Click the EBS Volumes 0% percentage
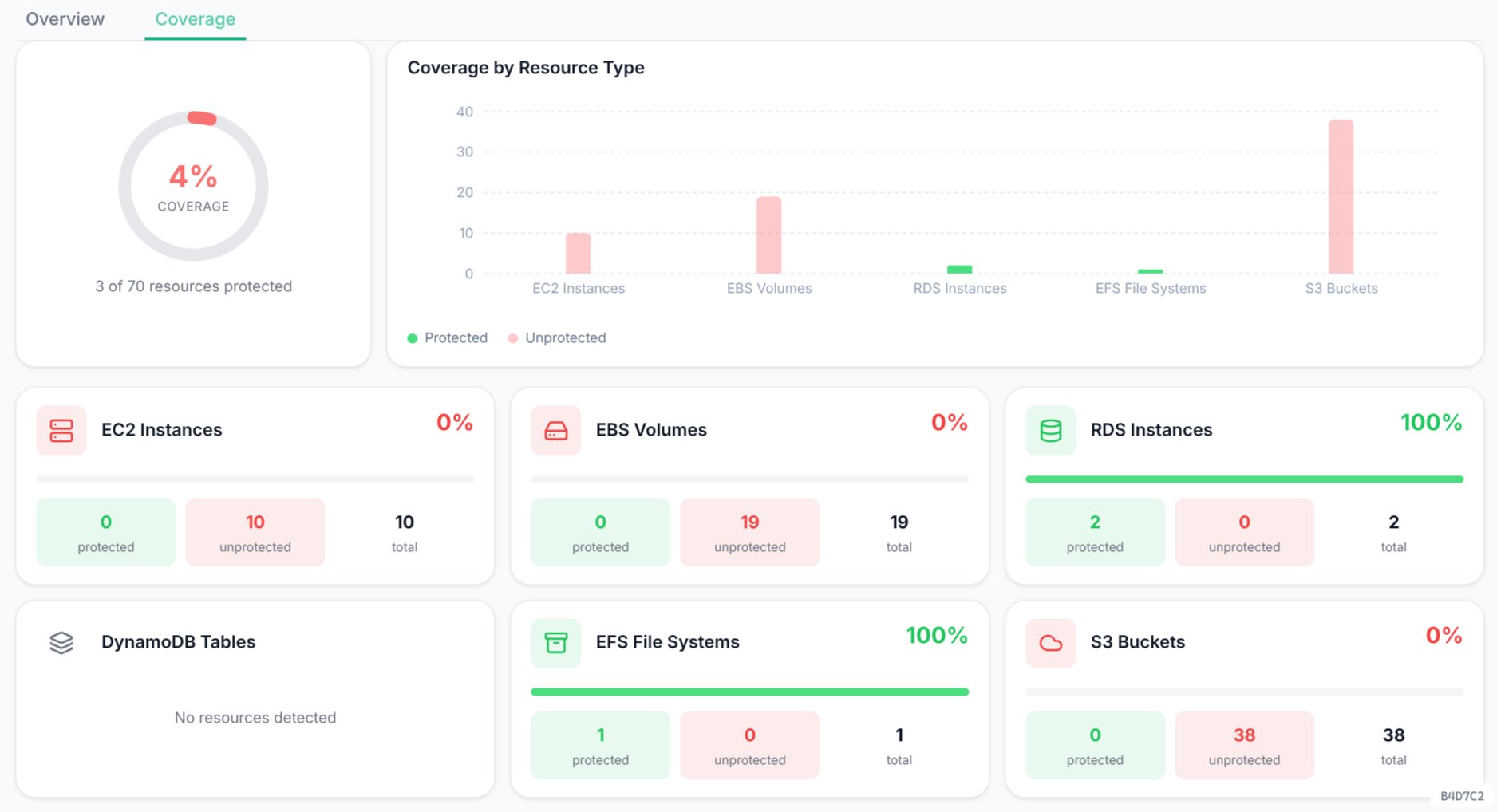Viewport: 1497px width, 812px height. click(x=950, y=423)
